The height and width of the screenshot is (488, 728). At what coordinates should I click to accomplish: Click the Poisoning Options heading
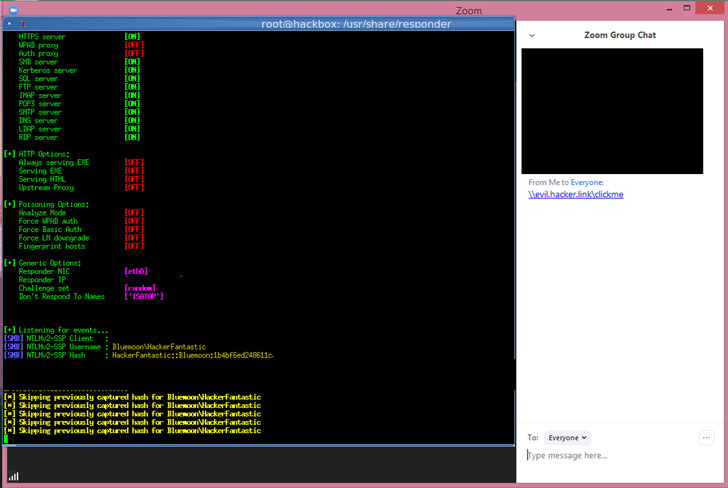[x=46, y=204]
